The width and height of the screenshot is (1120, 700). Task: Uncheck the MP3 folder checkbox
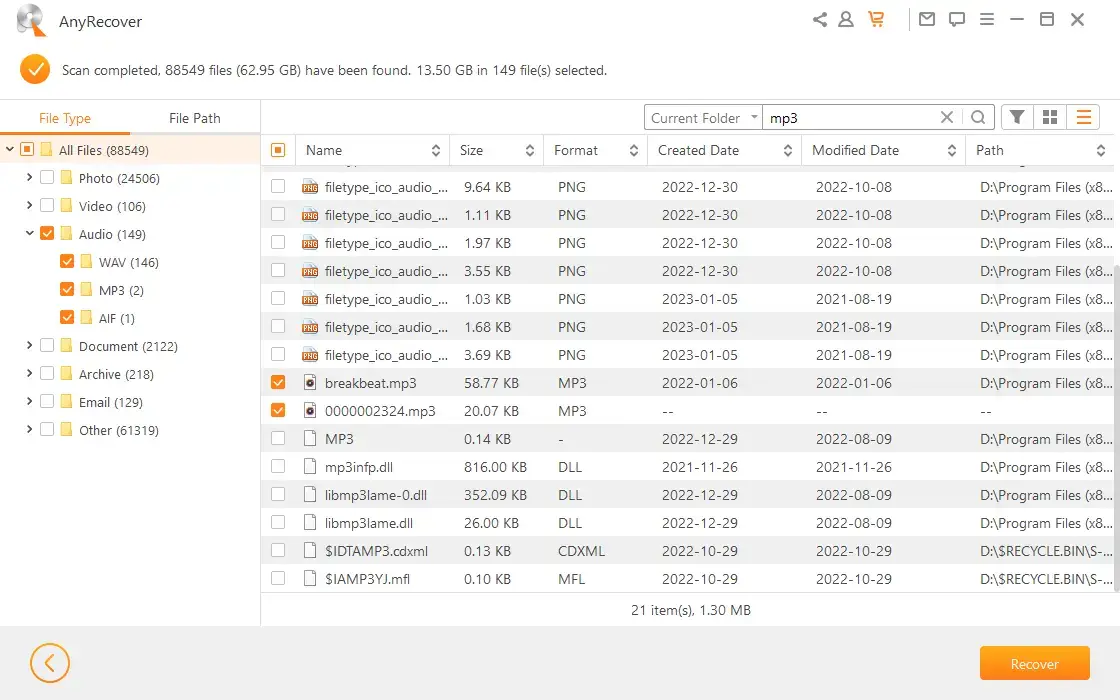pos(67,289)
